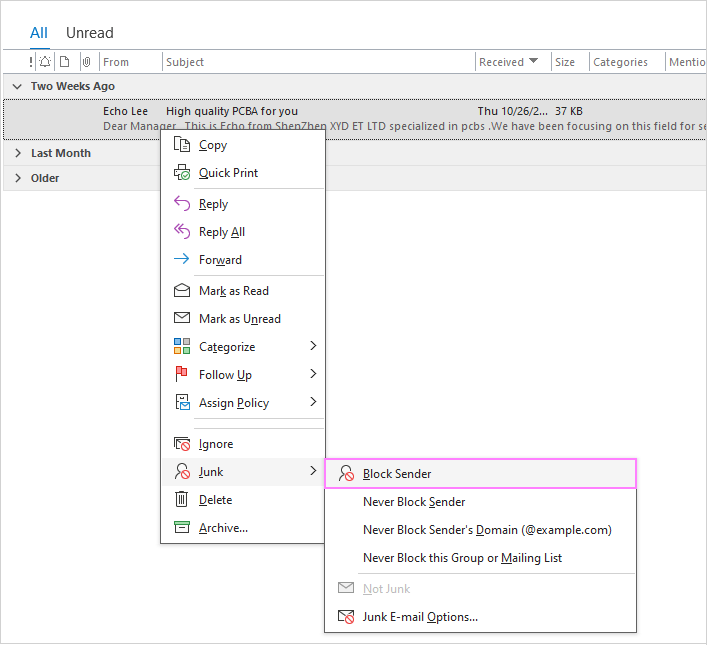
Task: Click the Junk E-mail Options envelope icon
Action: [x=346, y=617]
